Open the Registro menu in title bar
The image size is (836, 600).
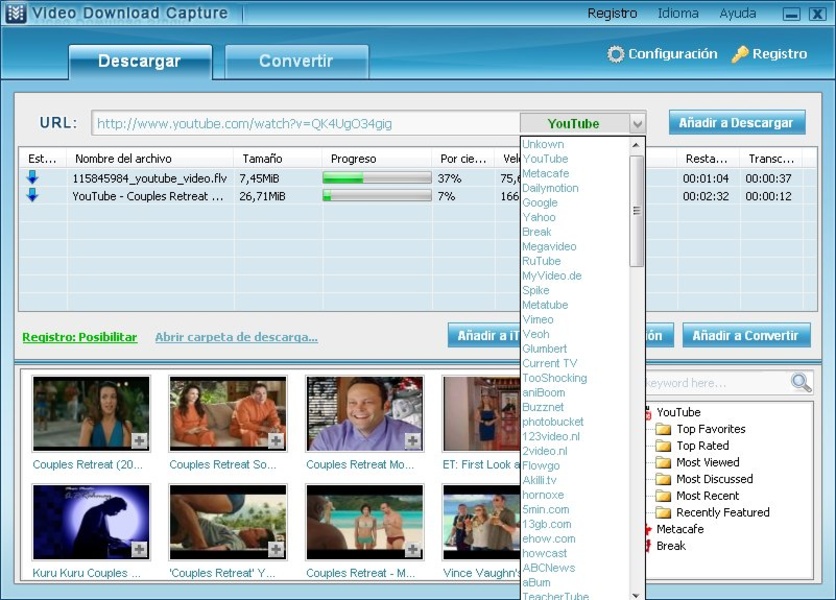tap(612, 13)
